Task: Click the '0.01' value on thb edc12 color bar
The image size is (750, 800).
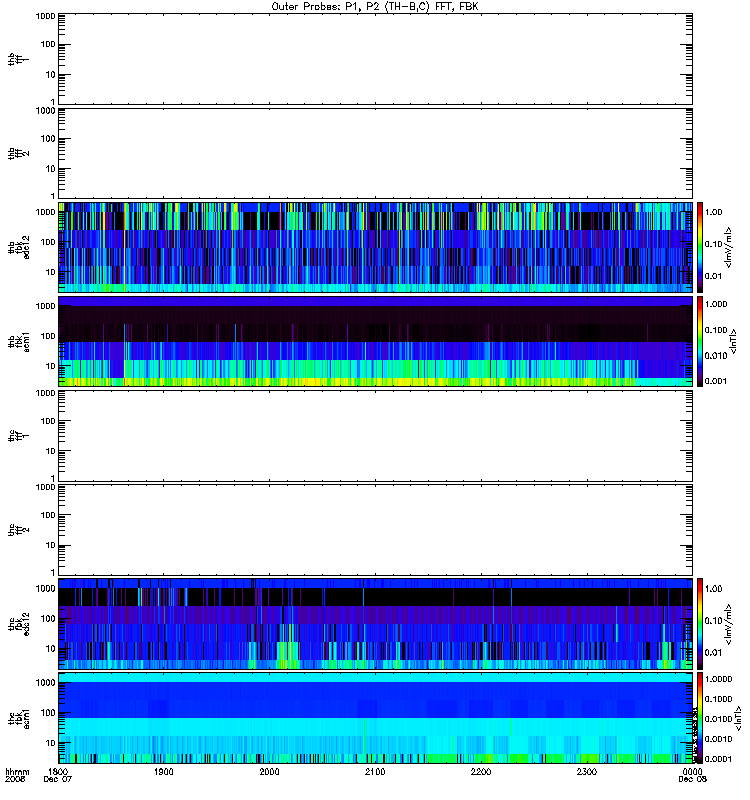Action: pos(713,277)
